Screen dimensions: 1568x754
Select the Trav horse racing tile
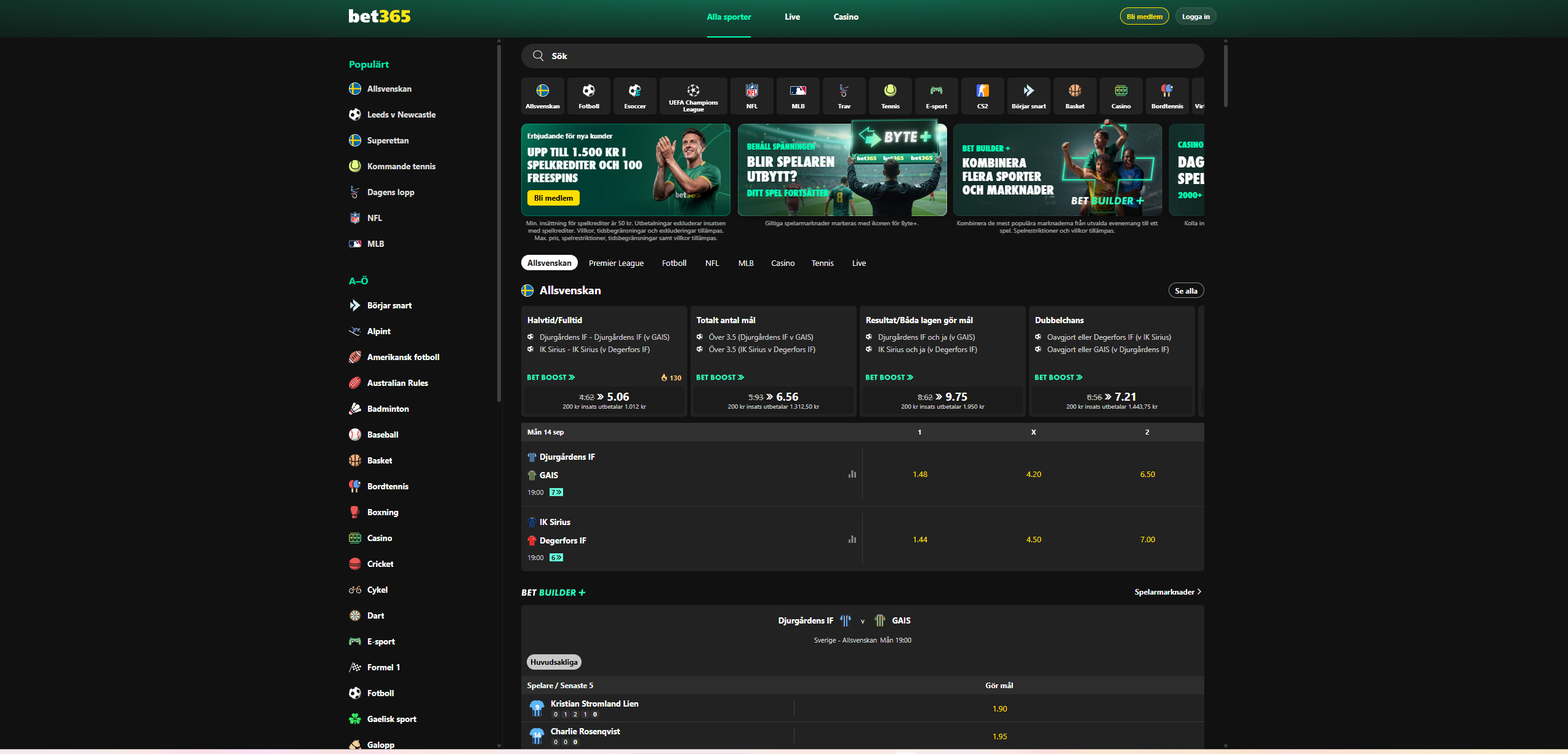pos(844,96)
